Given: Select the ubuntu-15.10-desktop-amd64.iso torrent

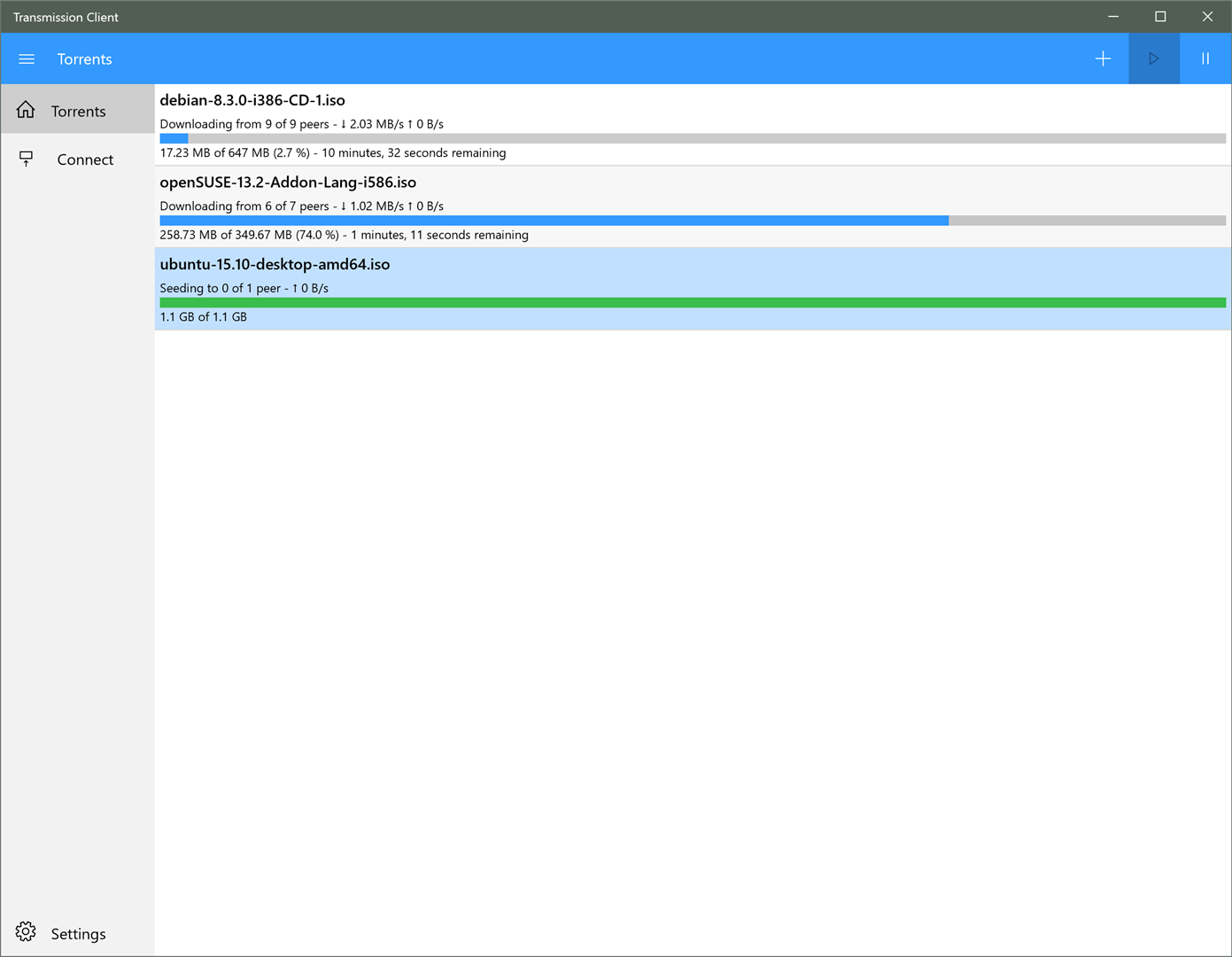Looking at the screenshot, I should tap(531, 288).
